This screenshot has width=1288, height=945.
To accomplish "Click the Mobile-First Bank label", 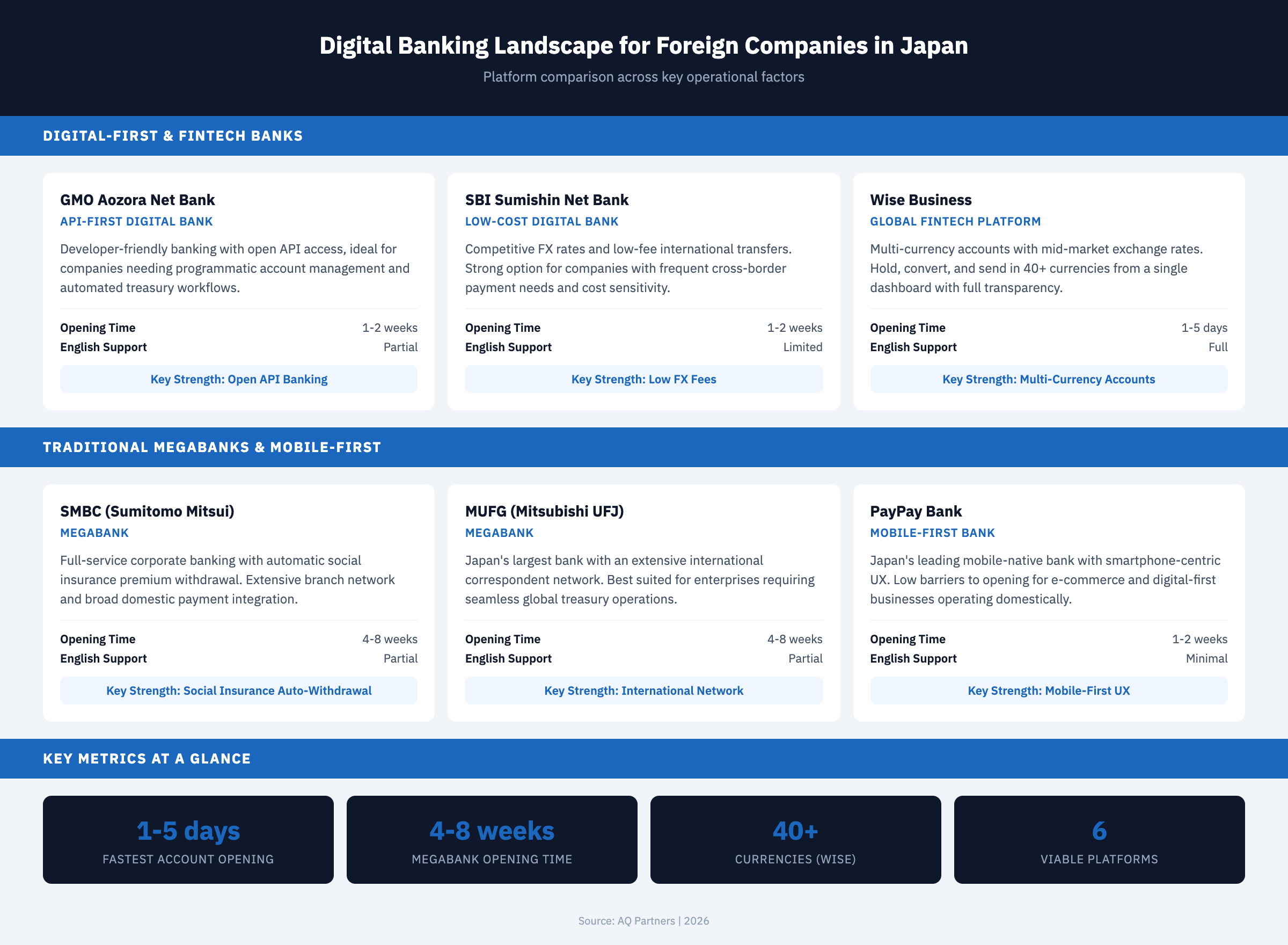I will click(x=932, y=533).
